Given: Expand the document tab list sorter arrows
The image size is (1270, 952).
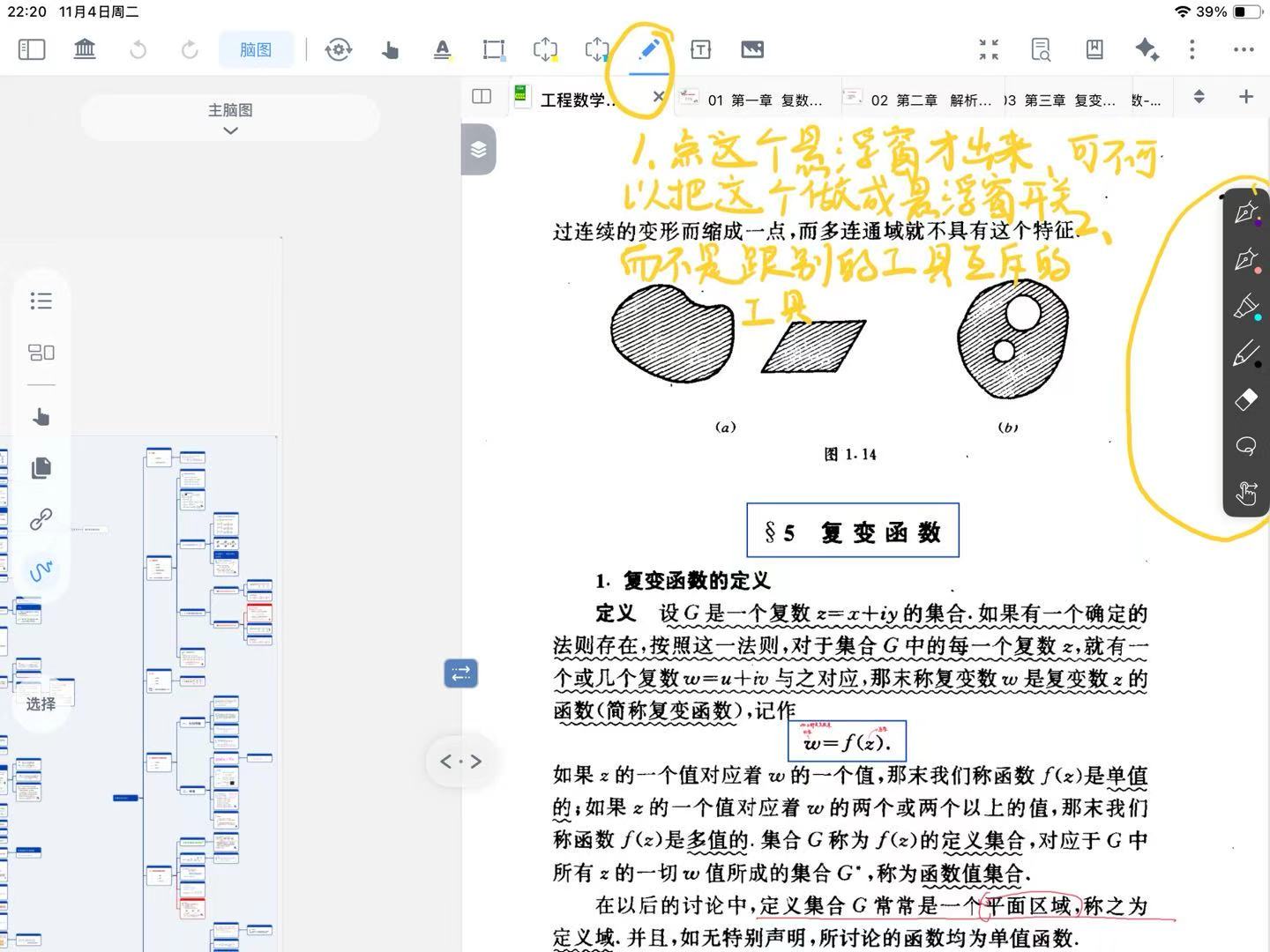Looking at the screenshot, I should click(1199, 97).
